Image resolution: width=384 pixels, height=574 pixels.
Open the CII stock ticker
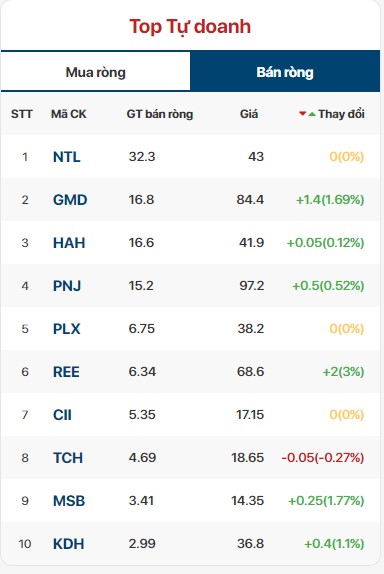[62, 415]
